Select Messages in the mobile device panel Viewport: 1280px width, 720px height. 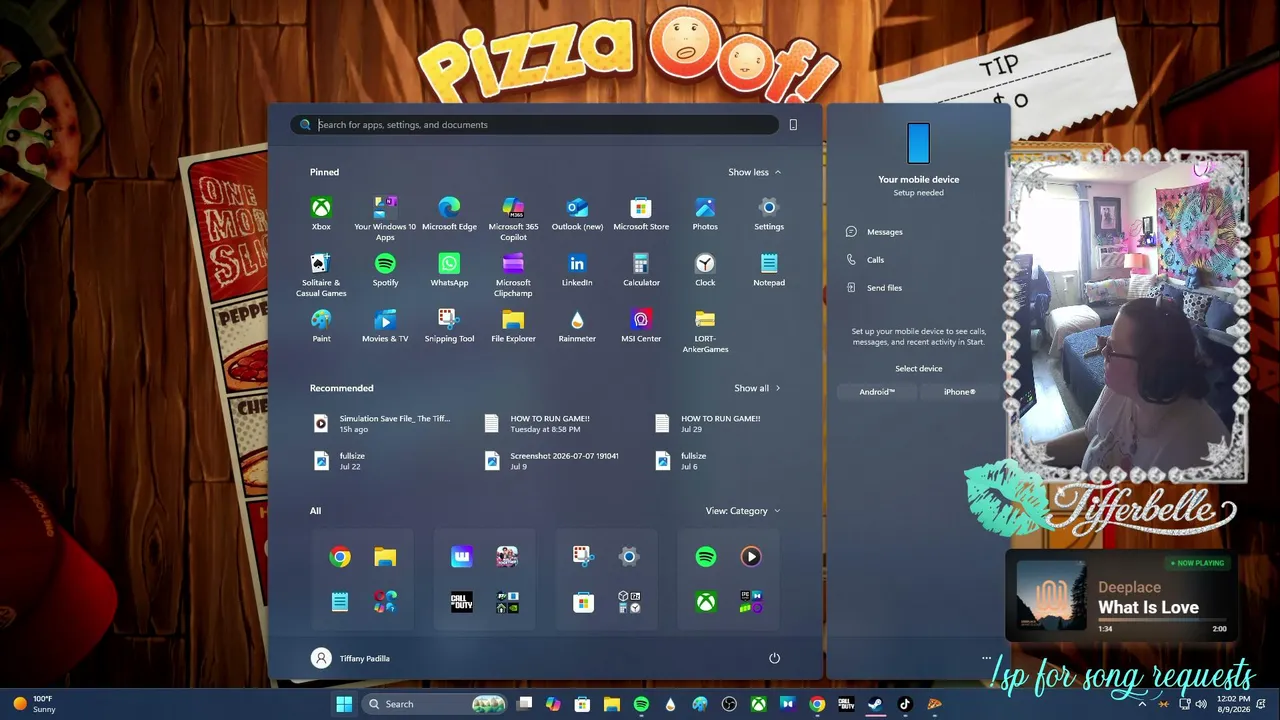[874, 232]
